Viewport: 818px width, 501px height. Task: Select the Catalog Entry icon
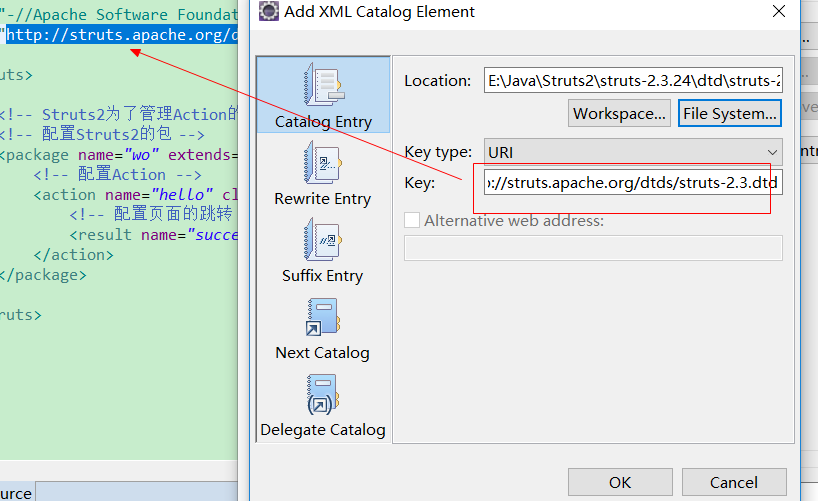pos(323,88)
